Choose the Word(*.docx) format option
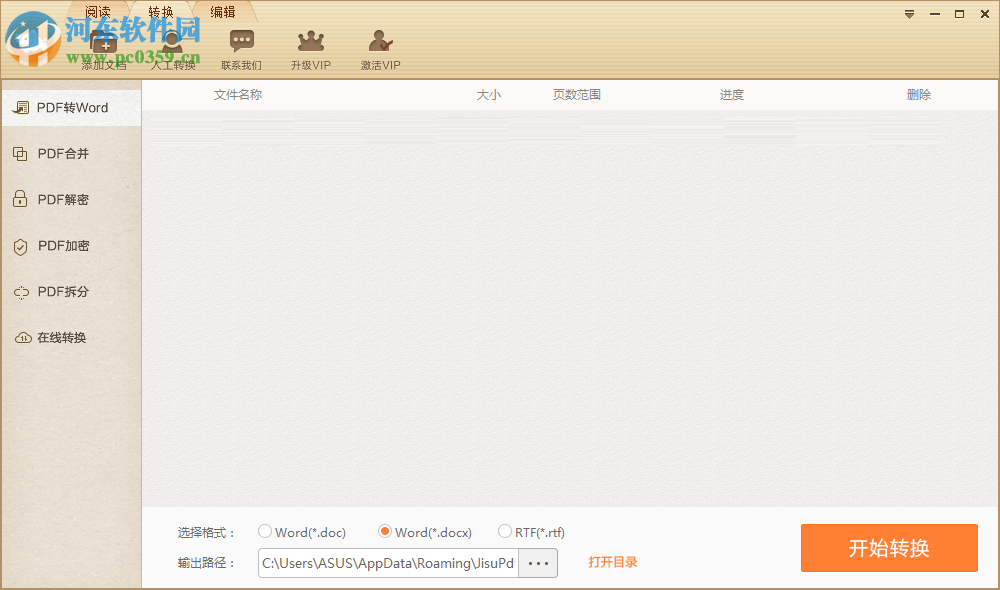This screenshot has width=1000, height=590. [x=385, y=532]
